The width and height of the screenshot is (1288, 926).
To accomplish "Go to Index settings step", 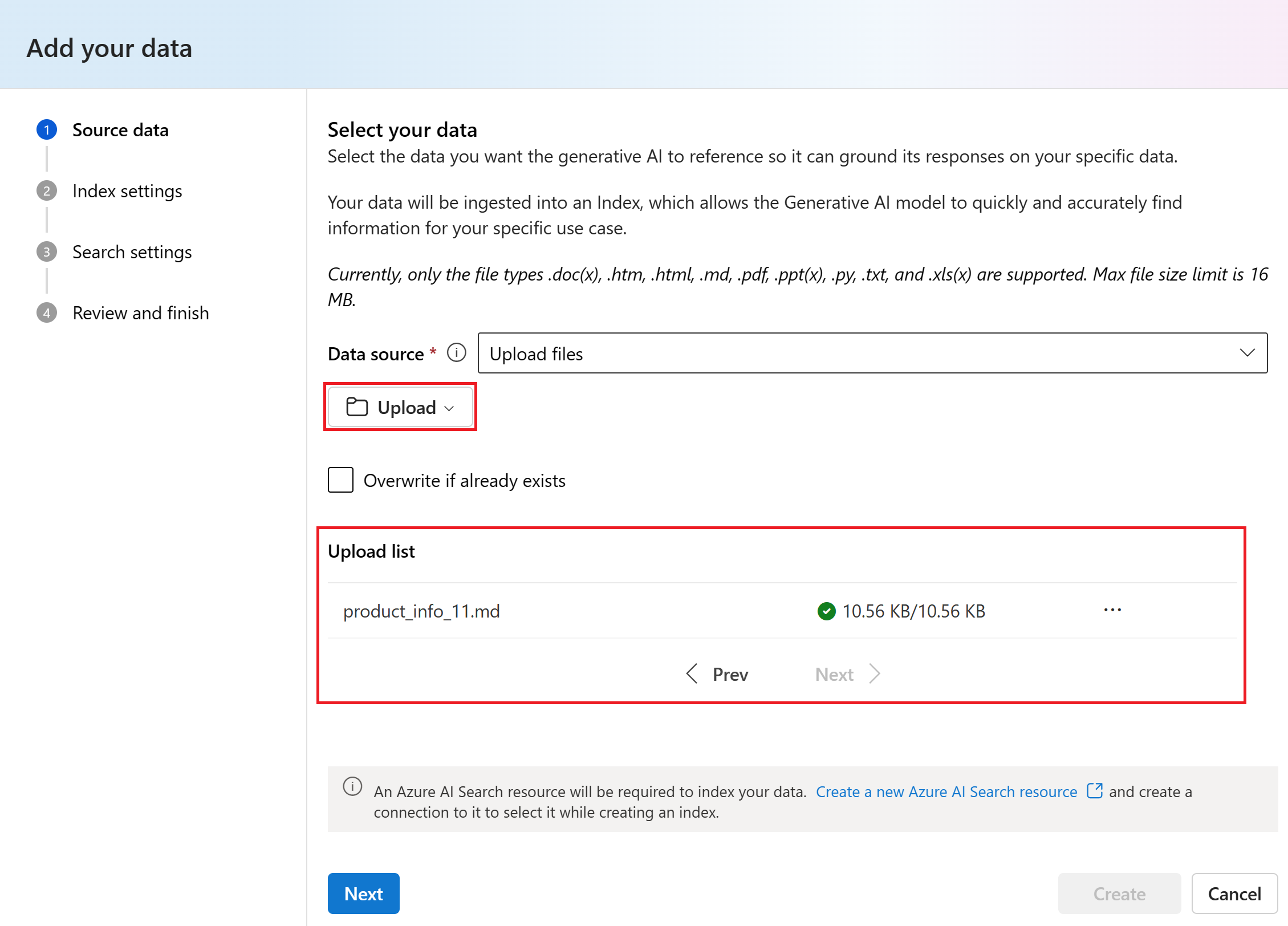I will coord(127,191).
